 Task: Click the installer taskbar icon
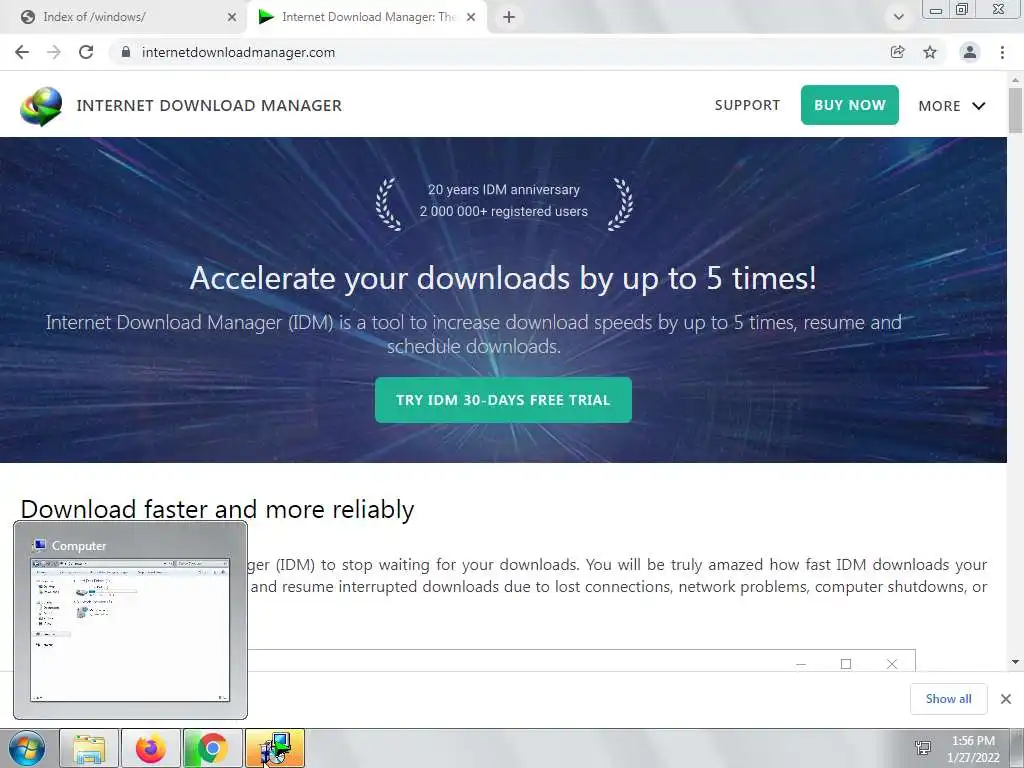coord(274,748)
